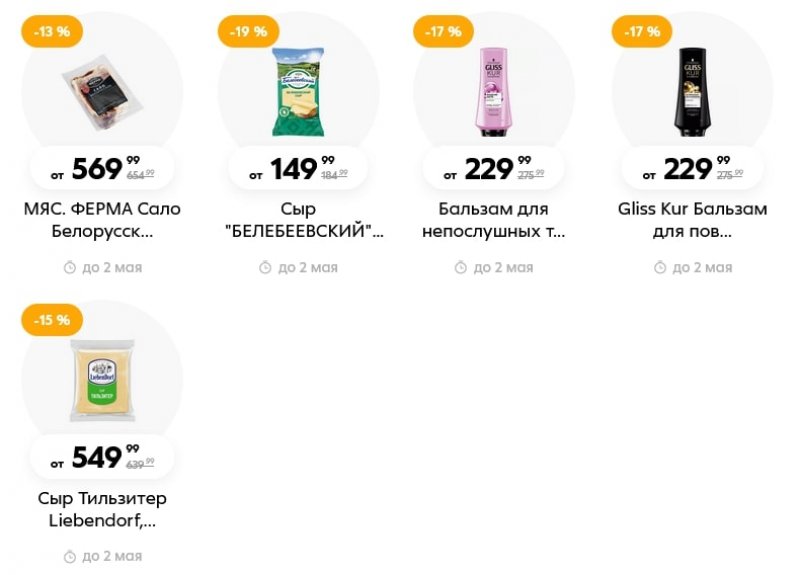The image size is (800, 575).
Task: Open the black Gliss Kur balm image
Action: click(x=692, y=90)
